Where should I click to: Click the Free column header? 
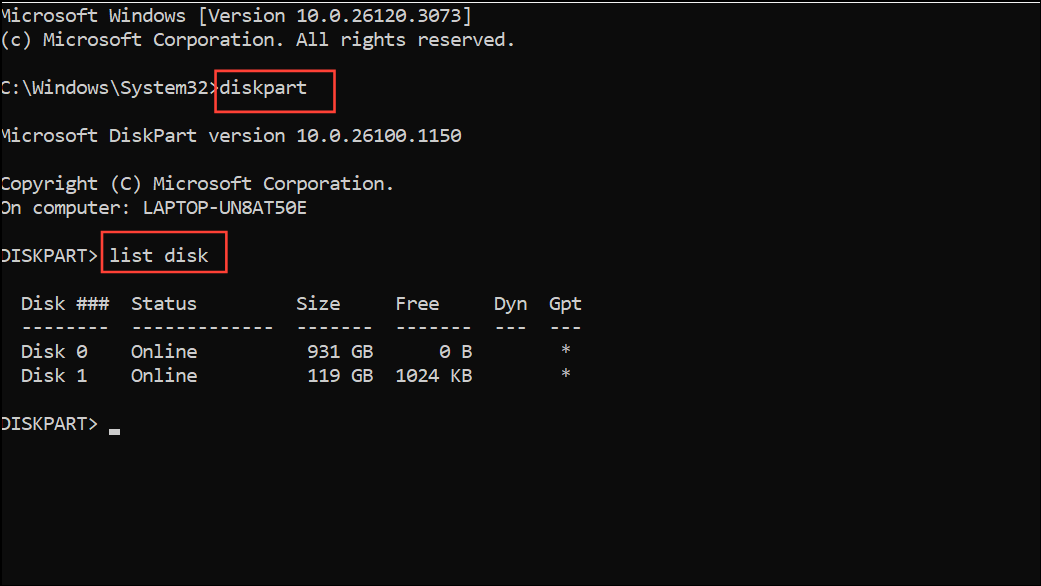[x=417, y=303]
